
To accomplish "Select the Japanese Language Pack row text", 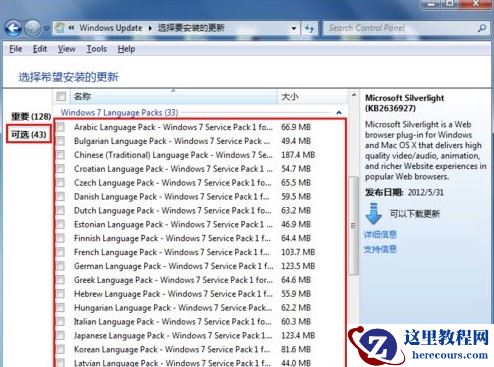I will point(173,336).
